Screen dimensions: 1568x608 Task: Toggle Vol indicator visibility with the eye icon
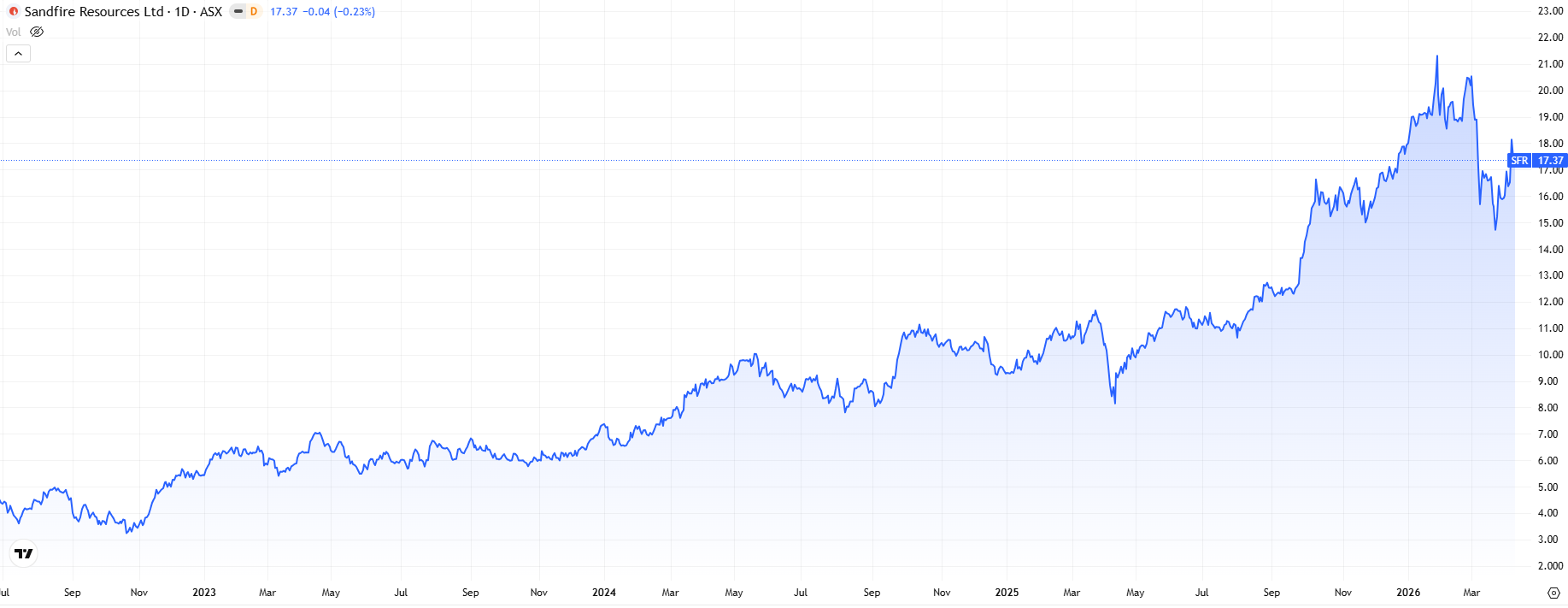click(x=37, y=32)
